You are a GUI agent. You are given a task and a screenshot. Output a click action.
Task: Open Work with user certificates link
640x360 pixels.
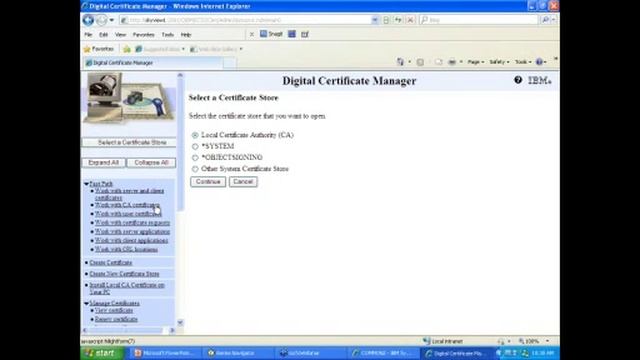[x=128, y=214]
